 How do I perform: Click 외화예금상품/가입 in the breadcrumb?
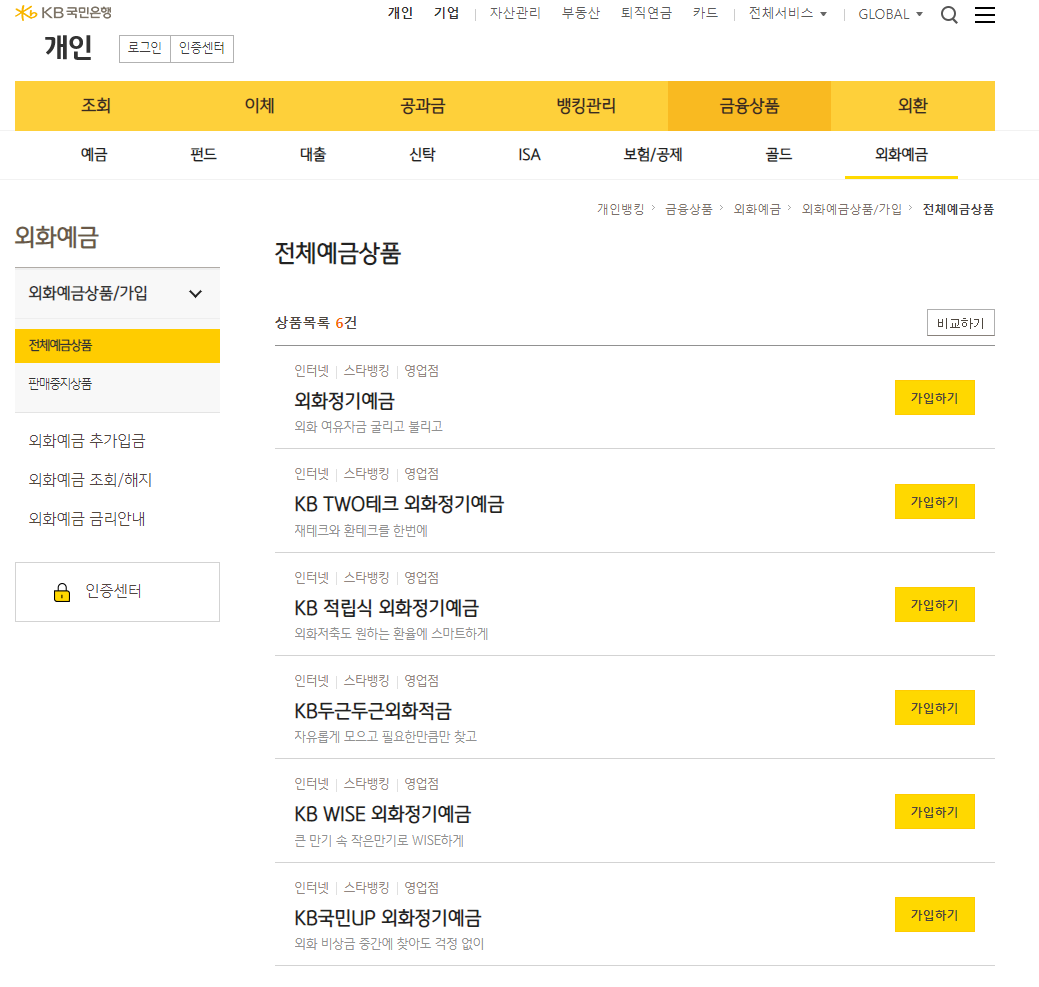[851, 209]
